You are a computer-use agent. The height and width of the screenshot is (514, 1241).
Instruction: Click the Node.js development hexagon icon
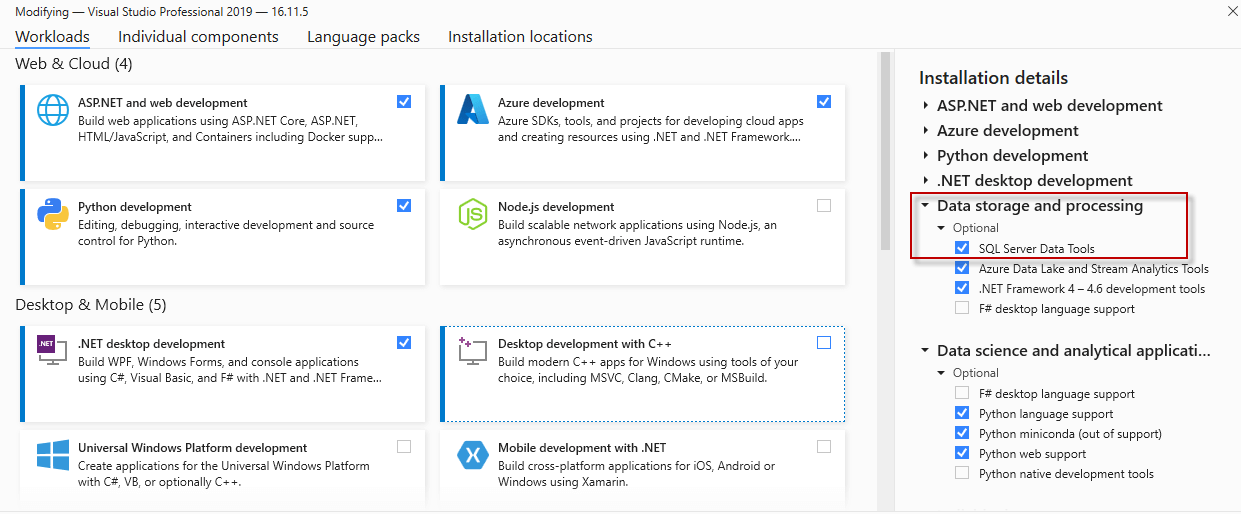tap(472, 214)
